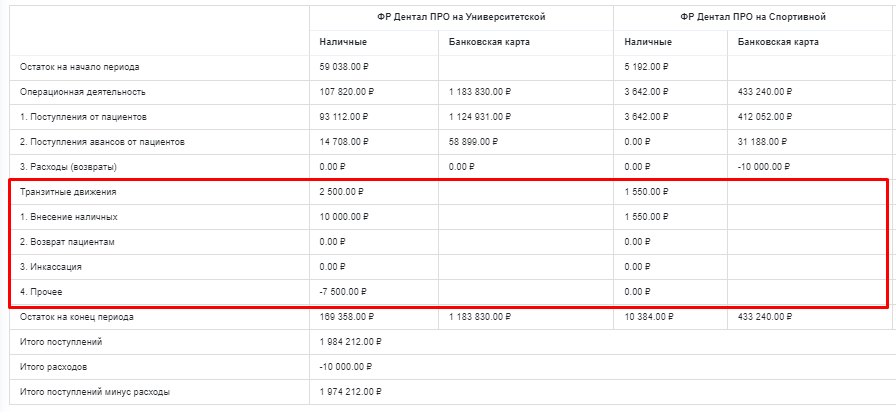
Task: Select the value 14 708.00 ₽
Action: tap(344, 142)
